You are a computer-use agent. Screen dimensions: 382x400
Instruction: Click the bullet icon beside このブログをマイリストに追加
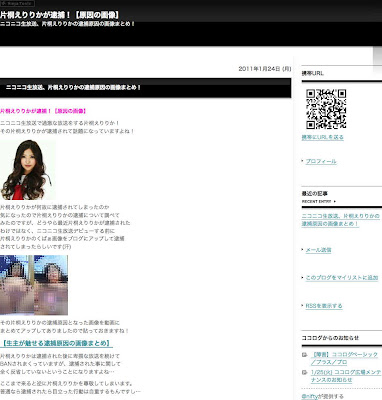coord(303,277)
